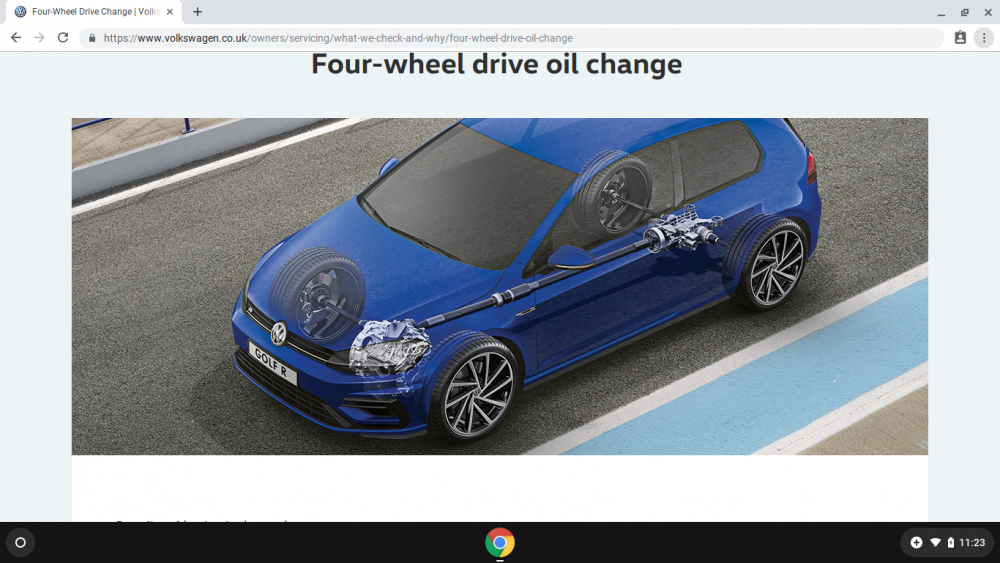Viewport: 1000px width, 563px height.
Task: Click the Four-wheel drive oil change heading
Action: (496, 64)
